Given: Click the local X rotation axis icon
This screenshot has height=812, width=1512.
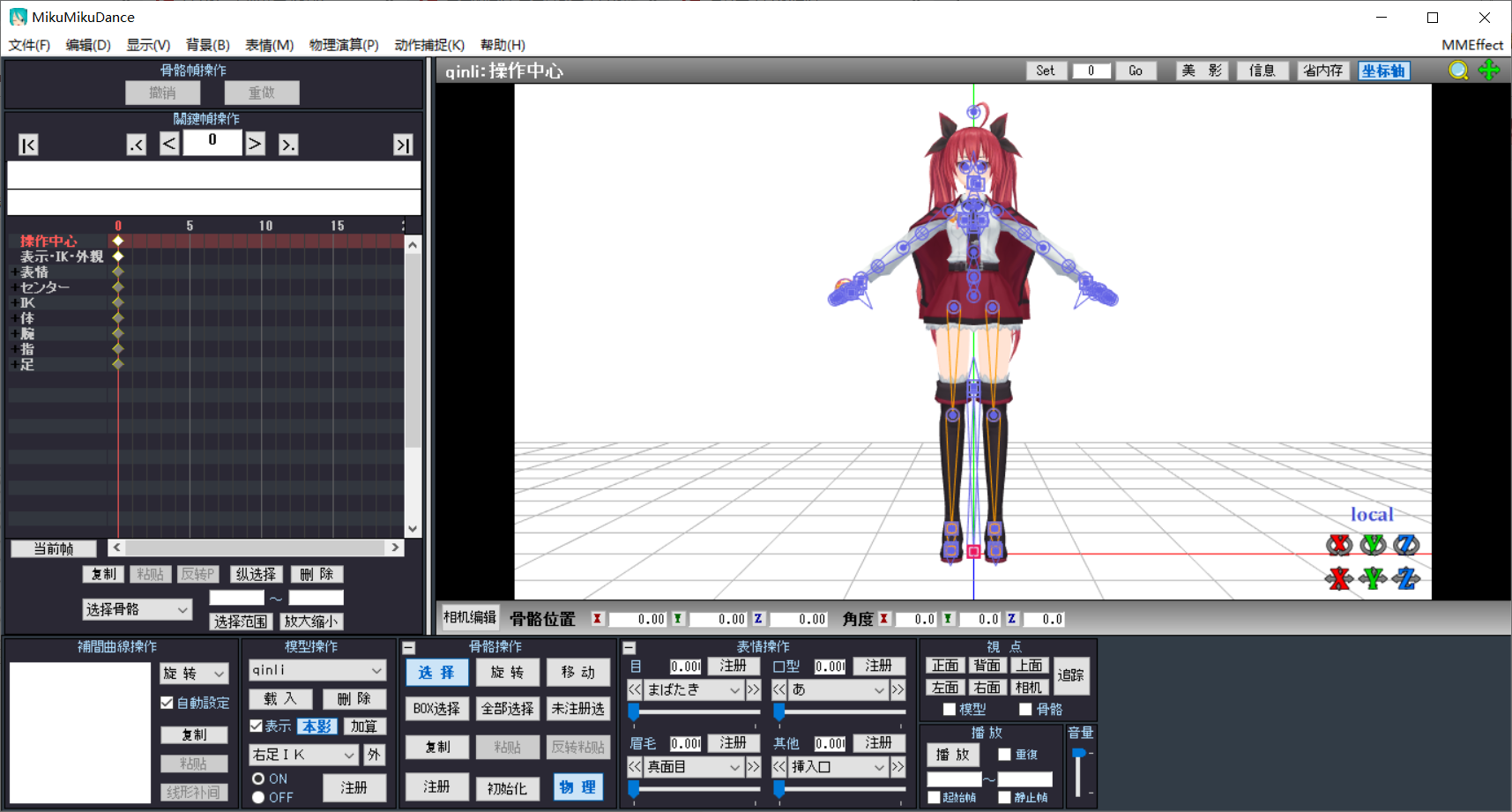Looking at the screenshot, I should 1339,545.
